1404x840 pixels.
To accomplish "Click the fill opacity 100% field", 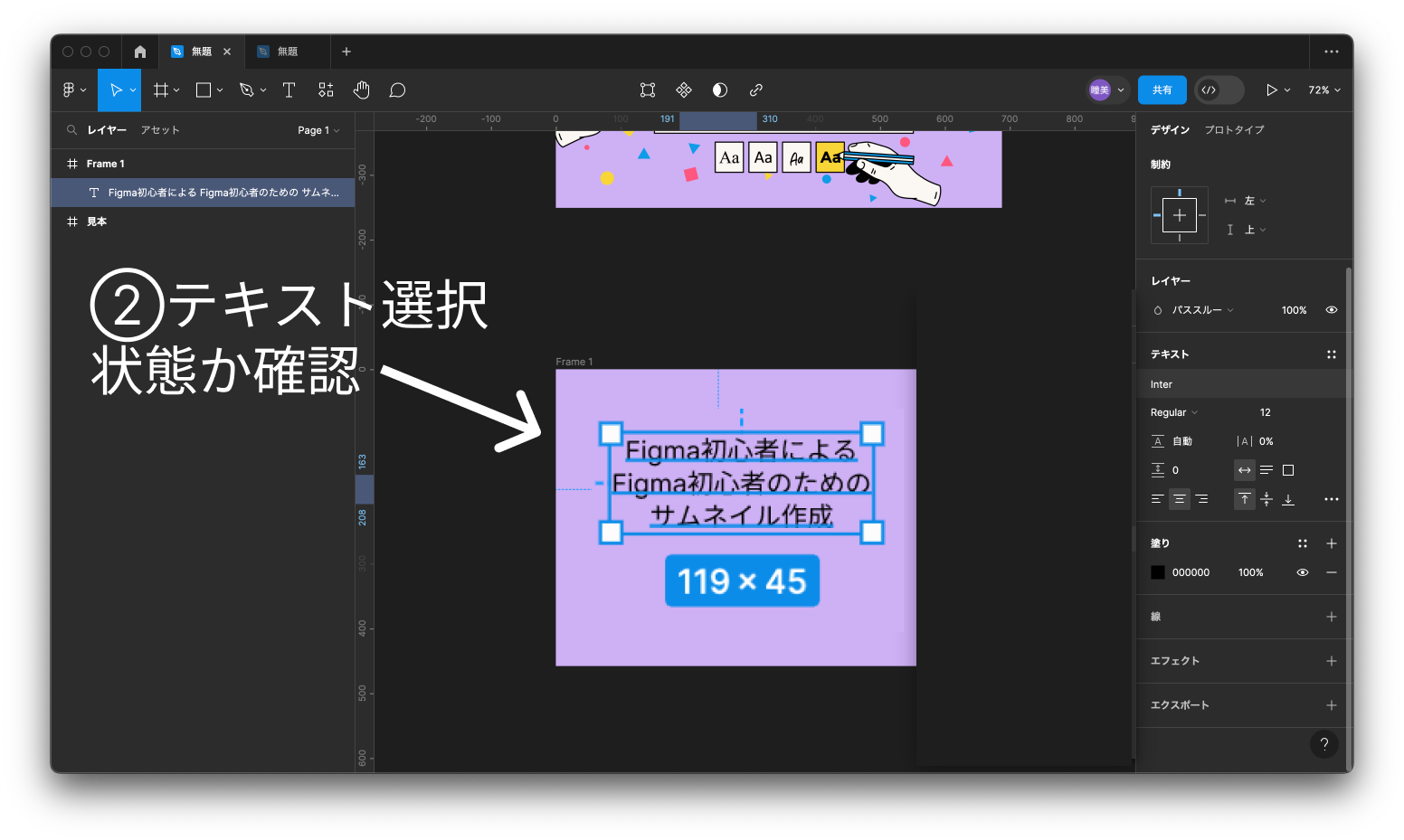I will [x=1251, y=572].
